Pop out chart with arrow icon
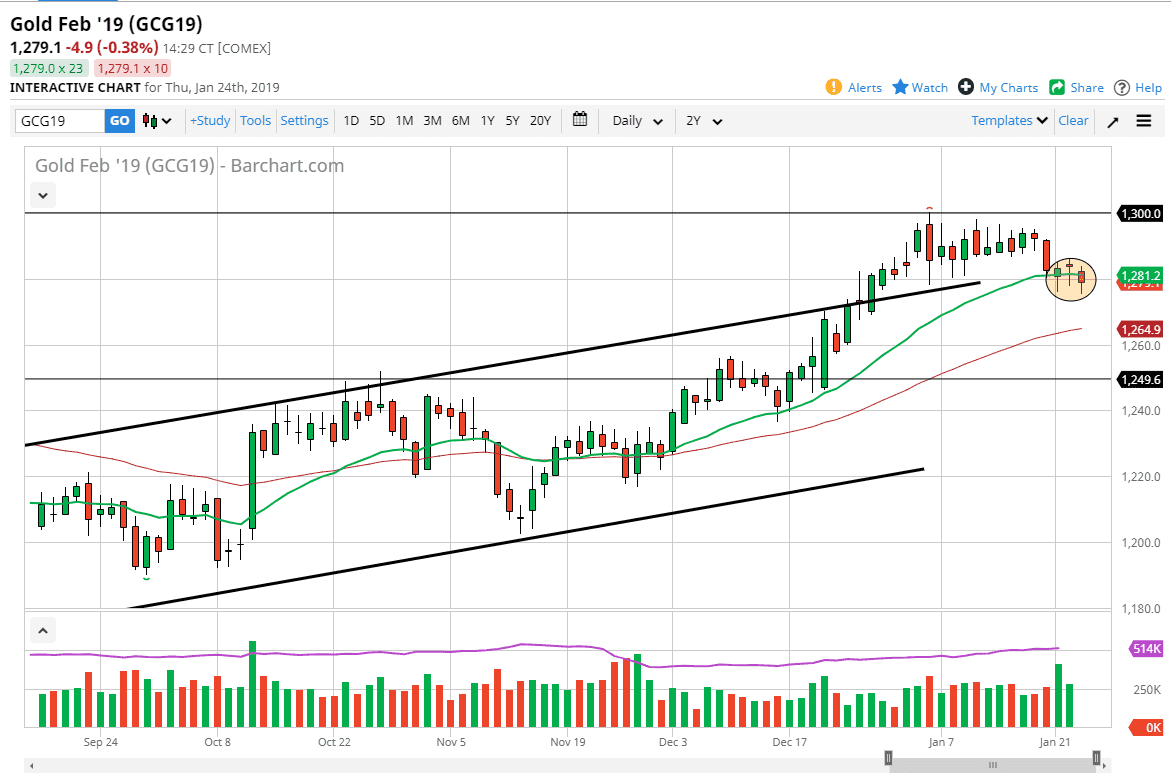Screen dimensions: 1171x783 click(1112, 121)
